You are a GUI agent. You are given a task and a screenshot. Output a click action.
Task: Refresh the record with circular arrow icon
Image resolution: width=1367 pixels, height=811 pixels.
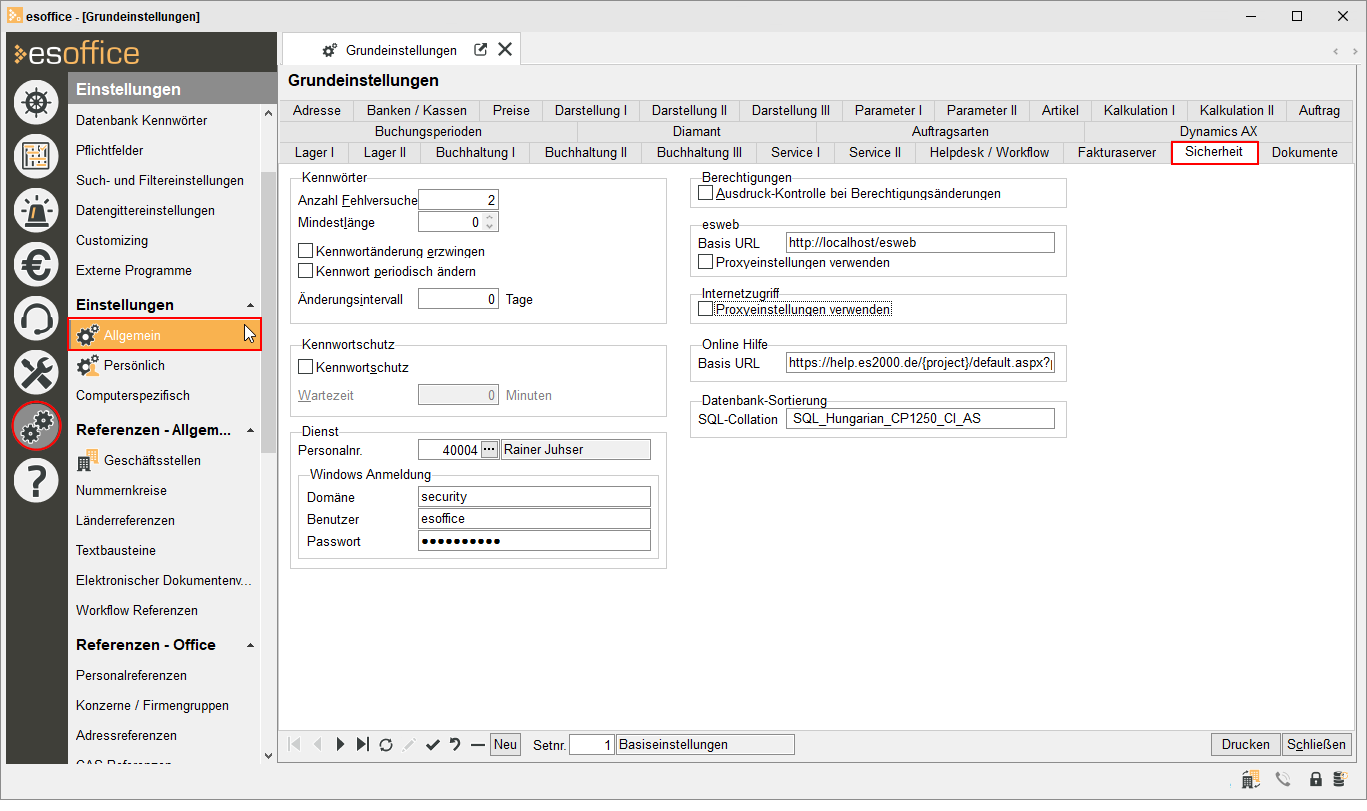coord(386,744)
